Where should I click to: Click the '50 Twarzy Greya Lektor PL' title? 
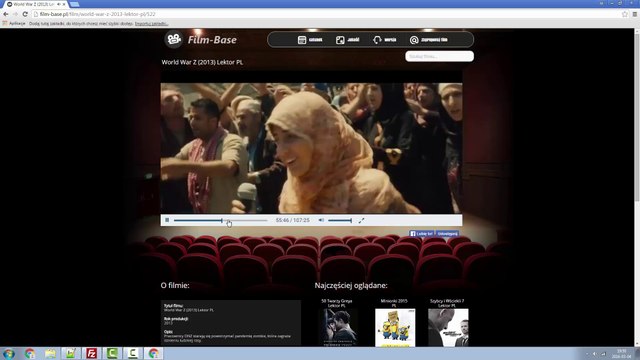click(x=337, y=303)
